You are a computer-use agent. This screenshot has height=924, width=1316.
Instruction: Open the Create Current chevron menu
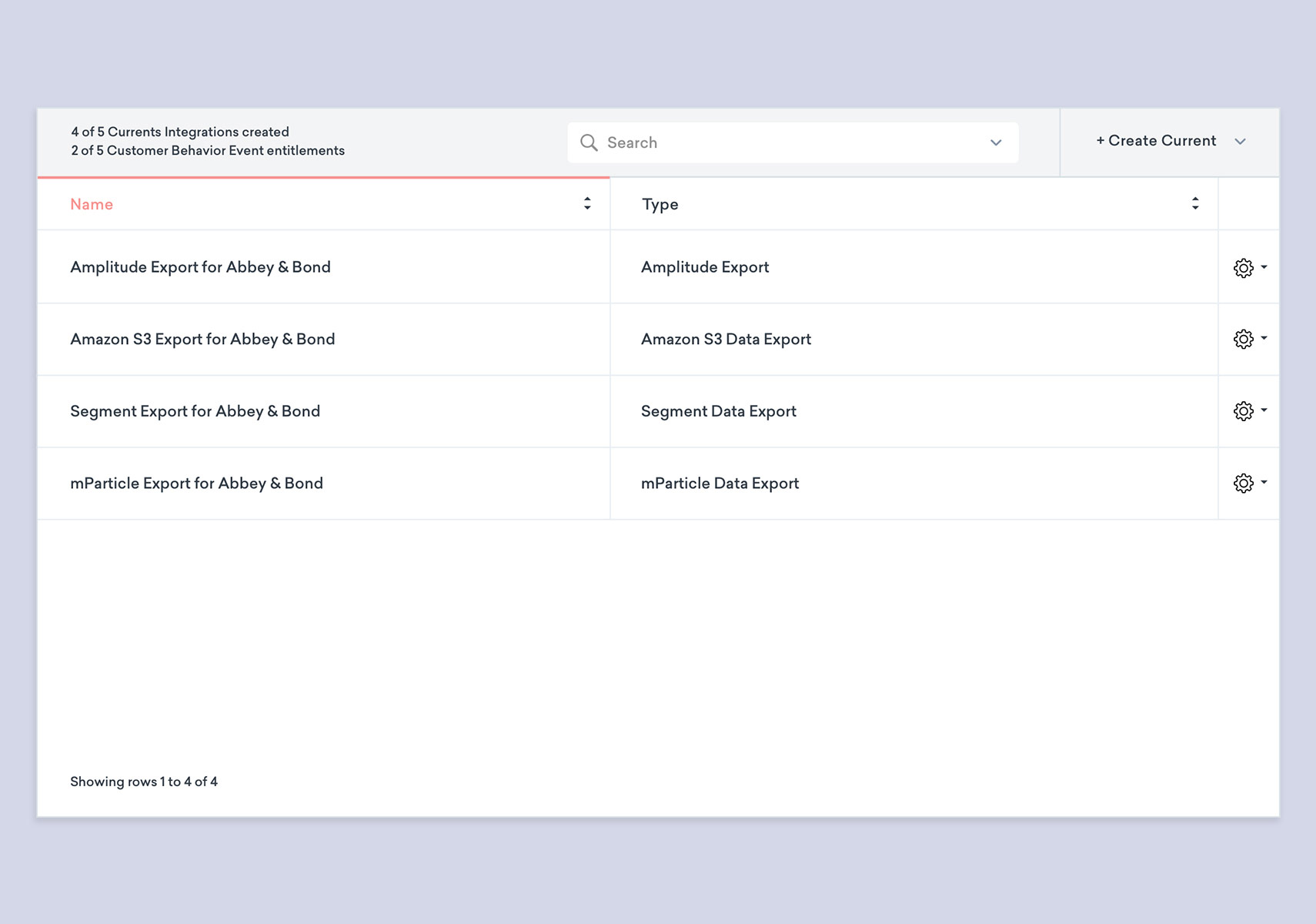click(1240, 142)
